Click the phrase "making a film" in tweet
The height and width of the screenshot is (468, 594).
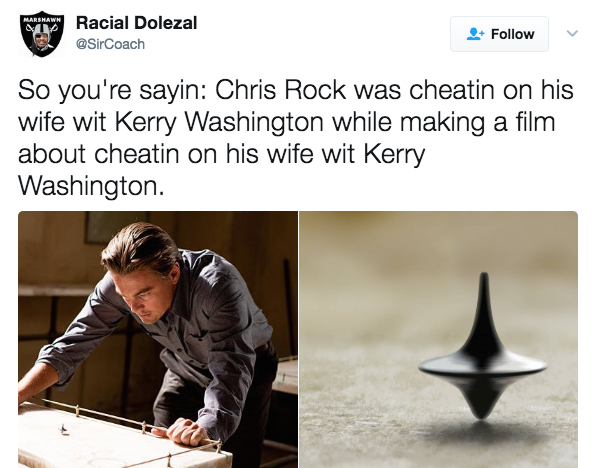[x=477, y=124]
